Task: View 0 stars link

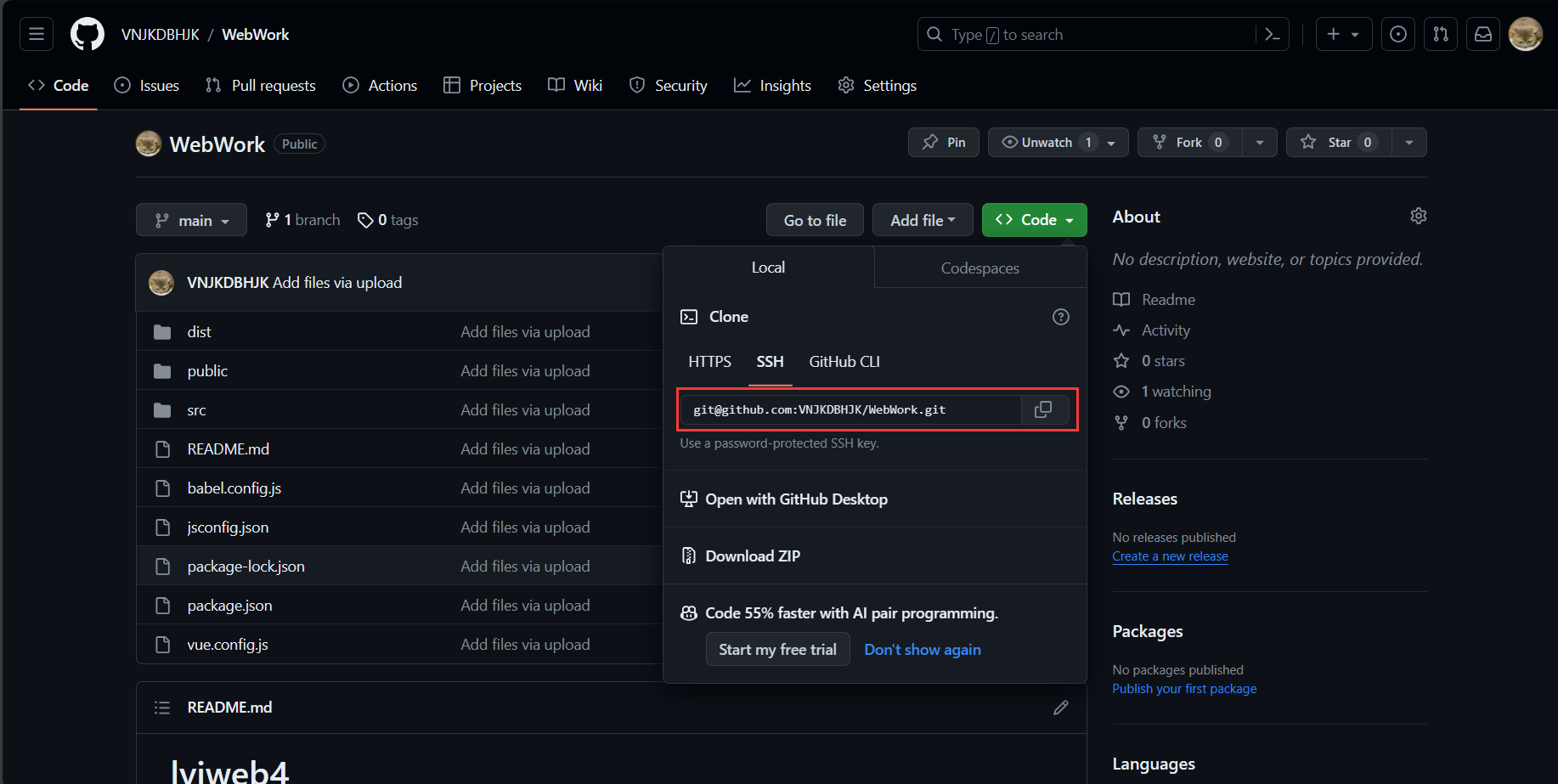Action: pos(1149,361)
